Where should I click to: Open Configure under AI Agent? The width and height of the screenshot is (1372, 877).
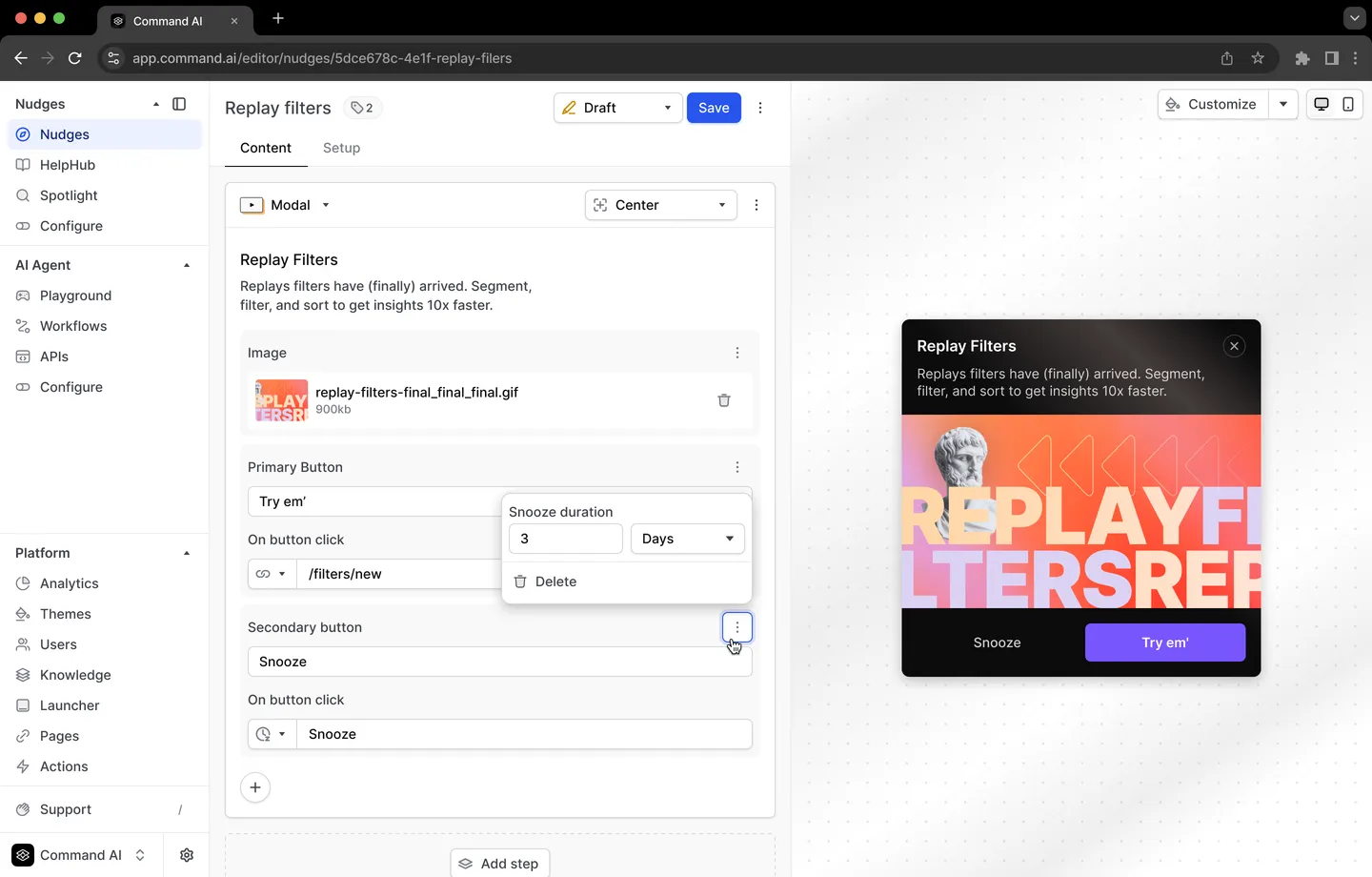tap(105, 387)
